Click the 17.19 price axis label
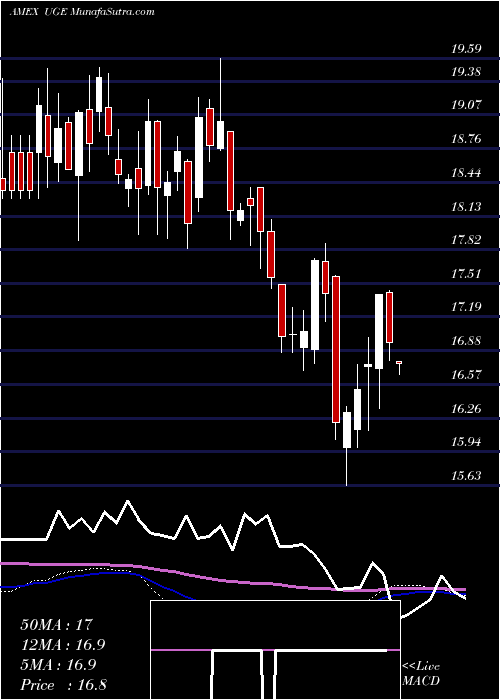 tap(466, 307)
